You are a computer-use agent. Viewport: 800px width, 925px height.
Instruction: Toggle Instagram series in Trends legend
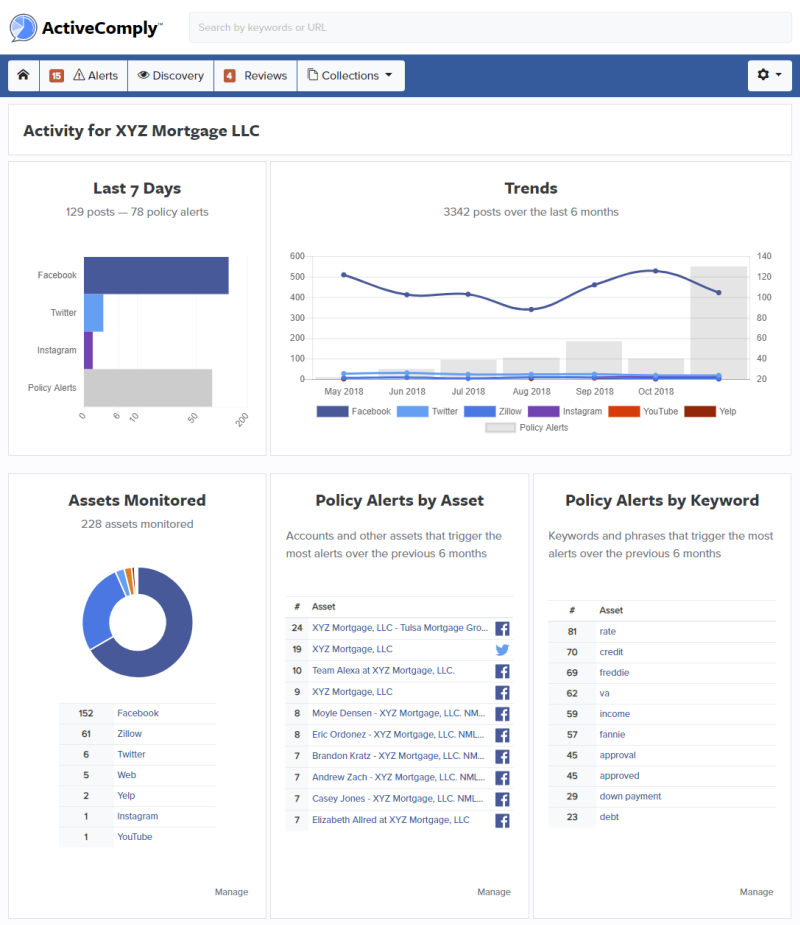pos(565,411)
